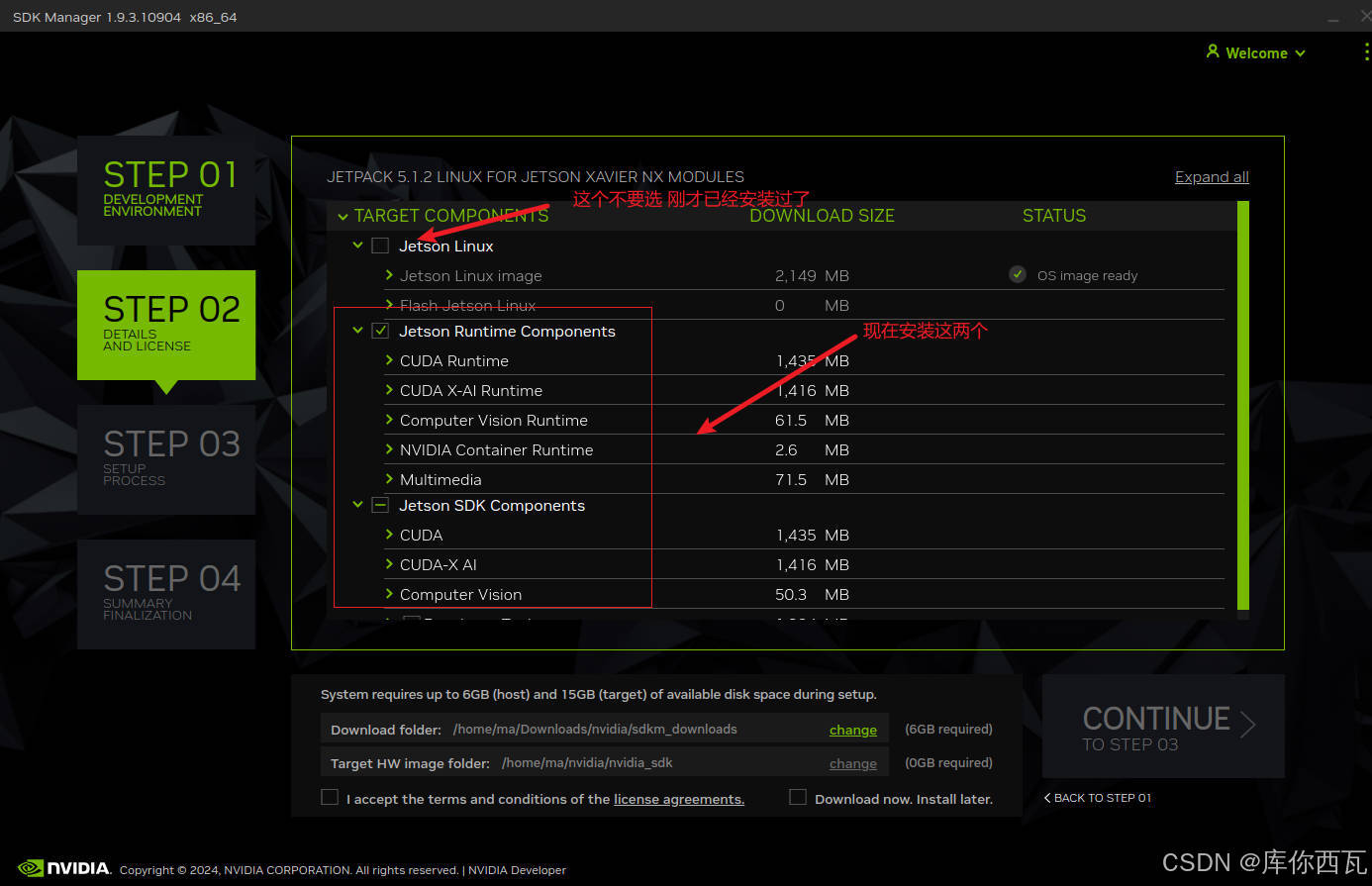Expand Computer Vision Runtime row

[x=389, y=420]
